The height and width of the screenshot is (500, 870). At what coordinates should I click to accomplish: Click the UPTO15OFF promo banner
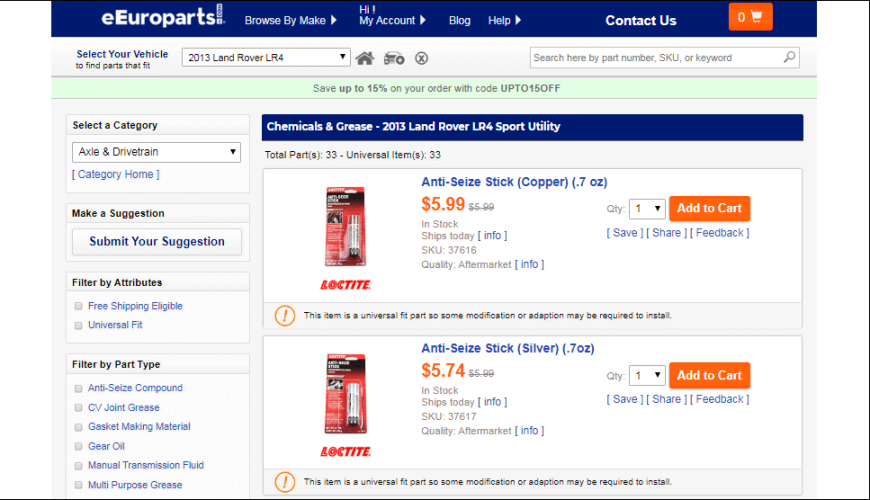[x=434, y=88]
